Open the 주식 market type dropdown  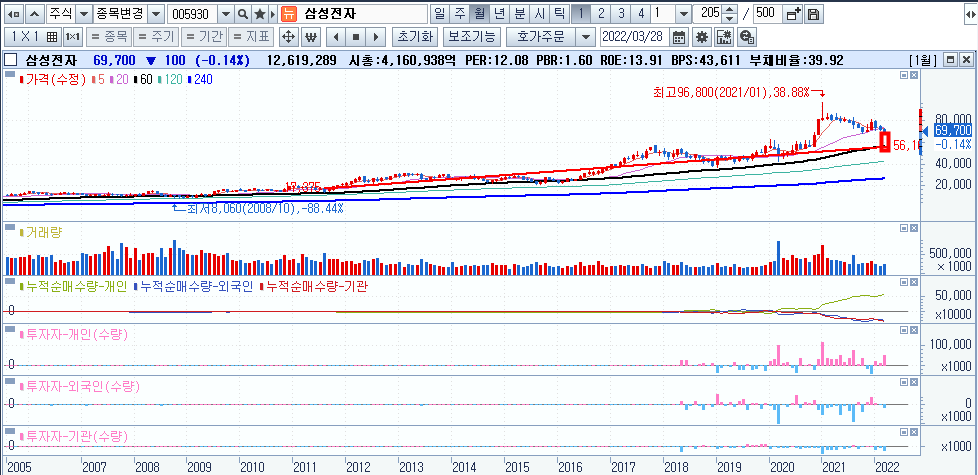pyautogui.click(x=84, y=14)
